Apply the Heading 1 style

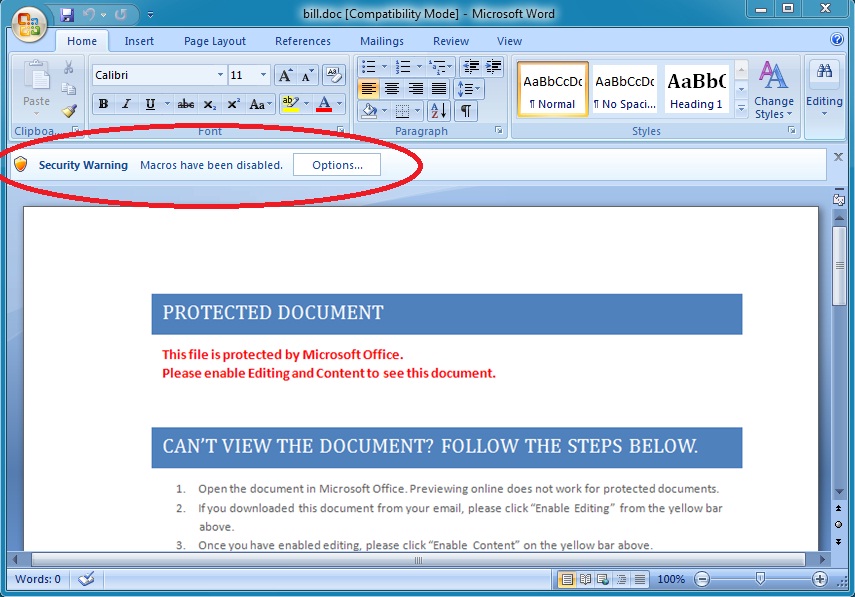pyautogui.click(x=696, y=89)
